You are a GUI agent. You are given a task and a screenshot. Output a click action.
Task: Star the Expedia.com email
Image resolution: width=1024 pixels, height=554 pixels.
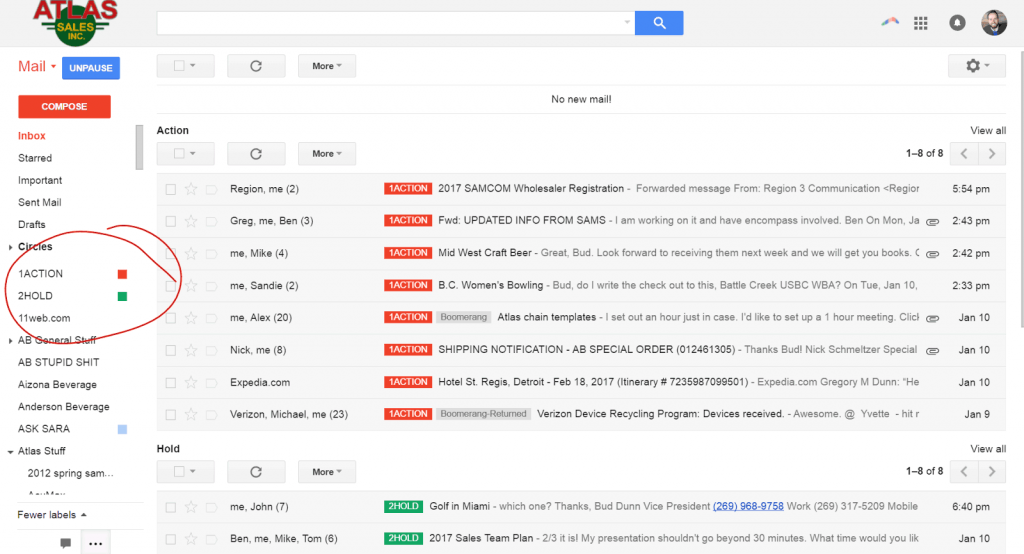(191, 382)
